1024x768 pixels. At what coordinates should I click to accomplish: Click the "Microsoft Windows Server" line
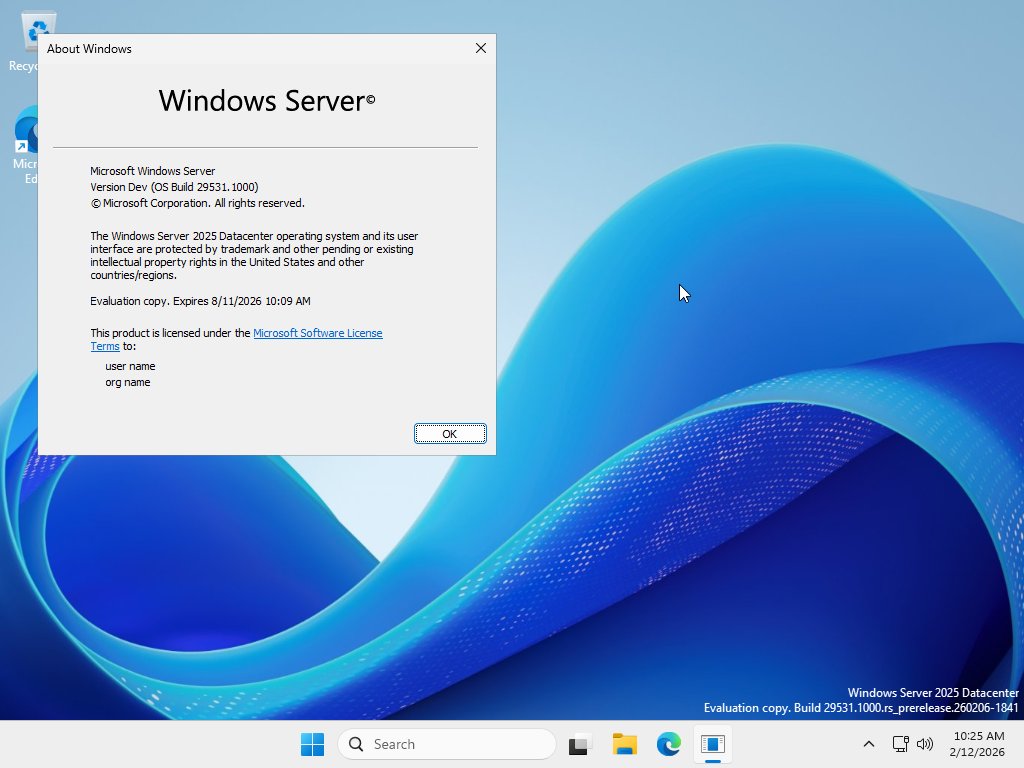pos(153,171)
